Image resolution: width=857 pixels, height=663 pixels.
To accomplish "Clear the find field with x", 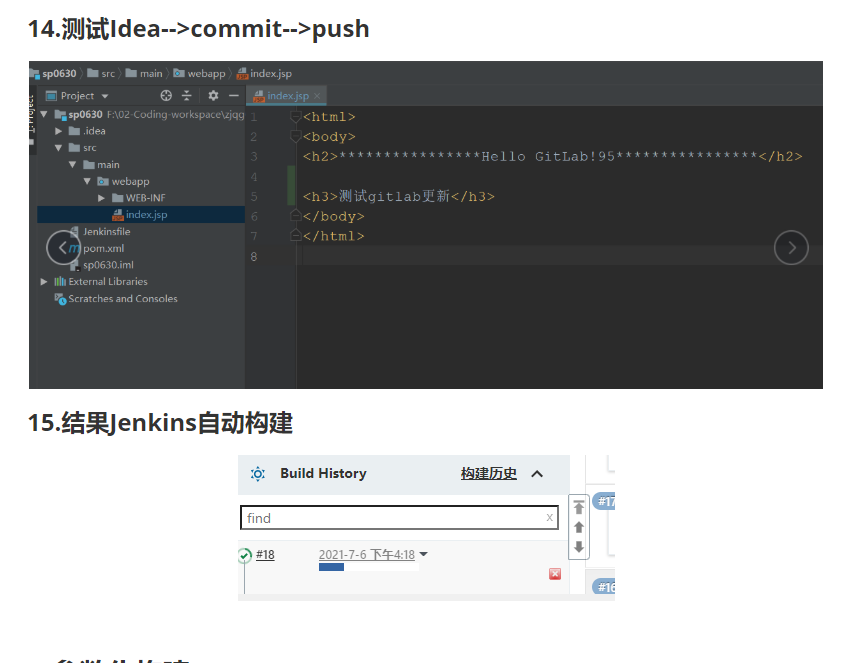I will point(549,518).
